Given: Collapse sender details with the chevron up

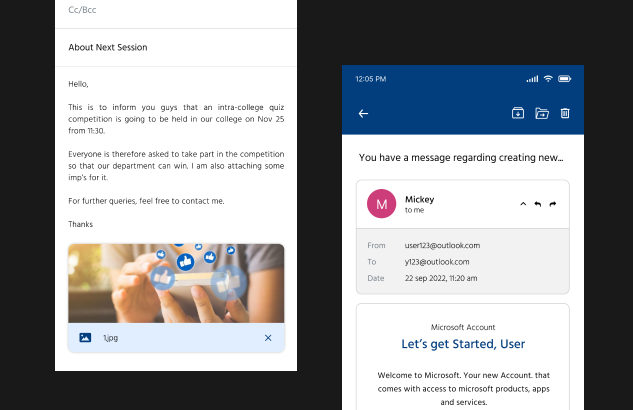Looking at the screenshot, I should 523,204.
